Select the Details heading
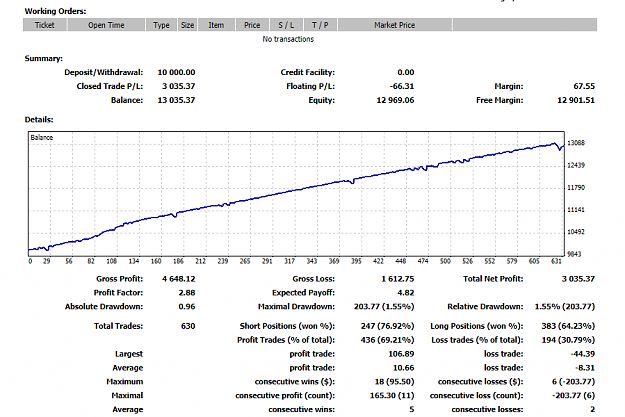 [x=39, y=120]
